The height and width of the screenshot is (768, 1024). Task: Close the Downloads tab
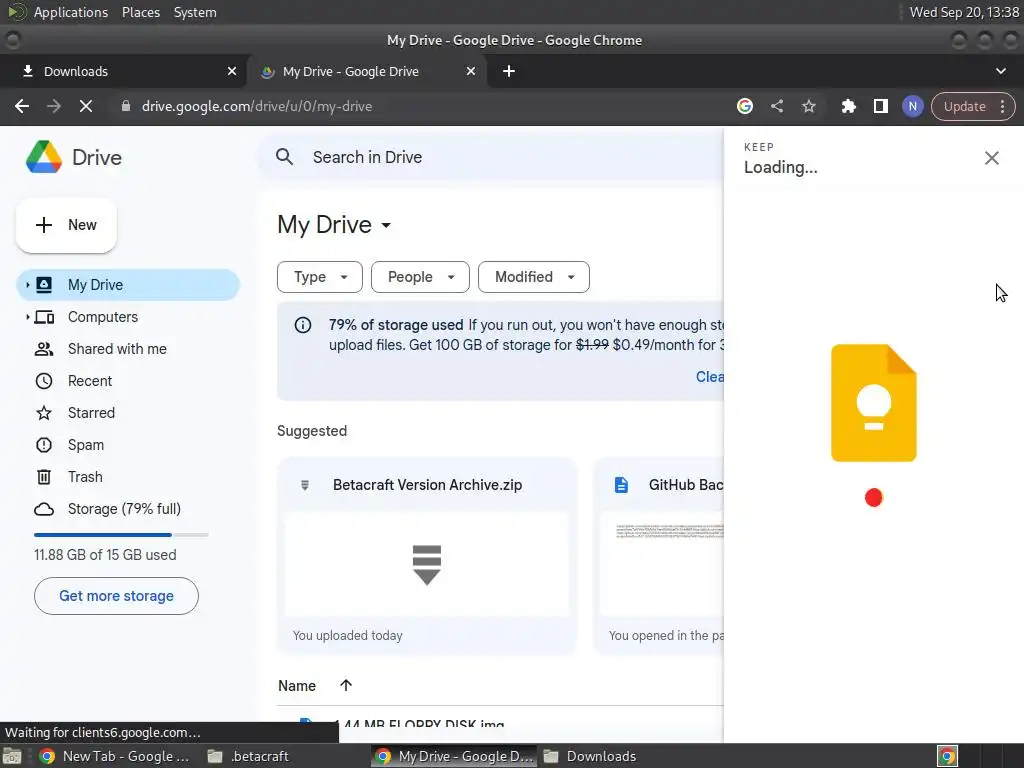pyautogui.click(x=231, y=71)
